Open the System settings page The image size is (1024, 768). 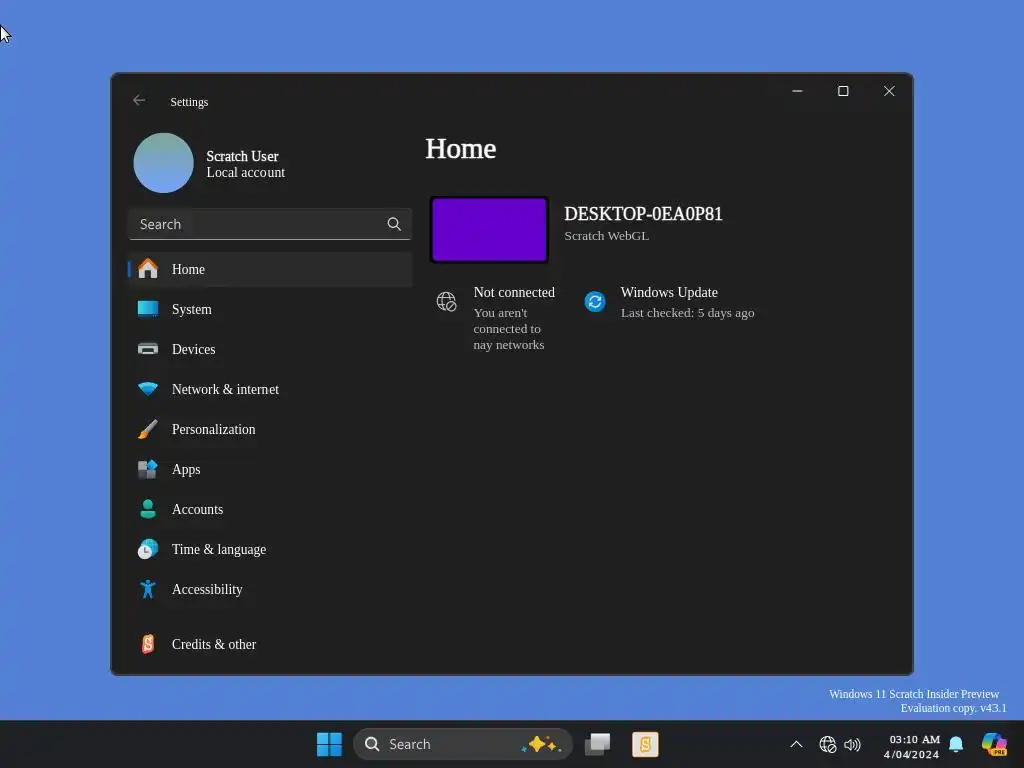tap(270, 309)
